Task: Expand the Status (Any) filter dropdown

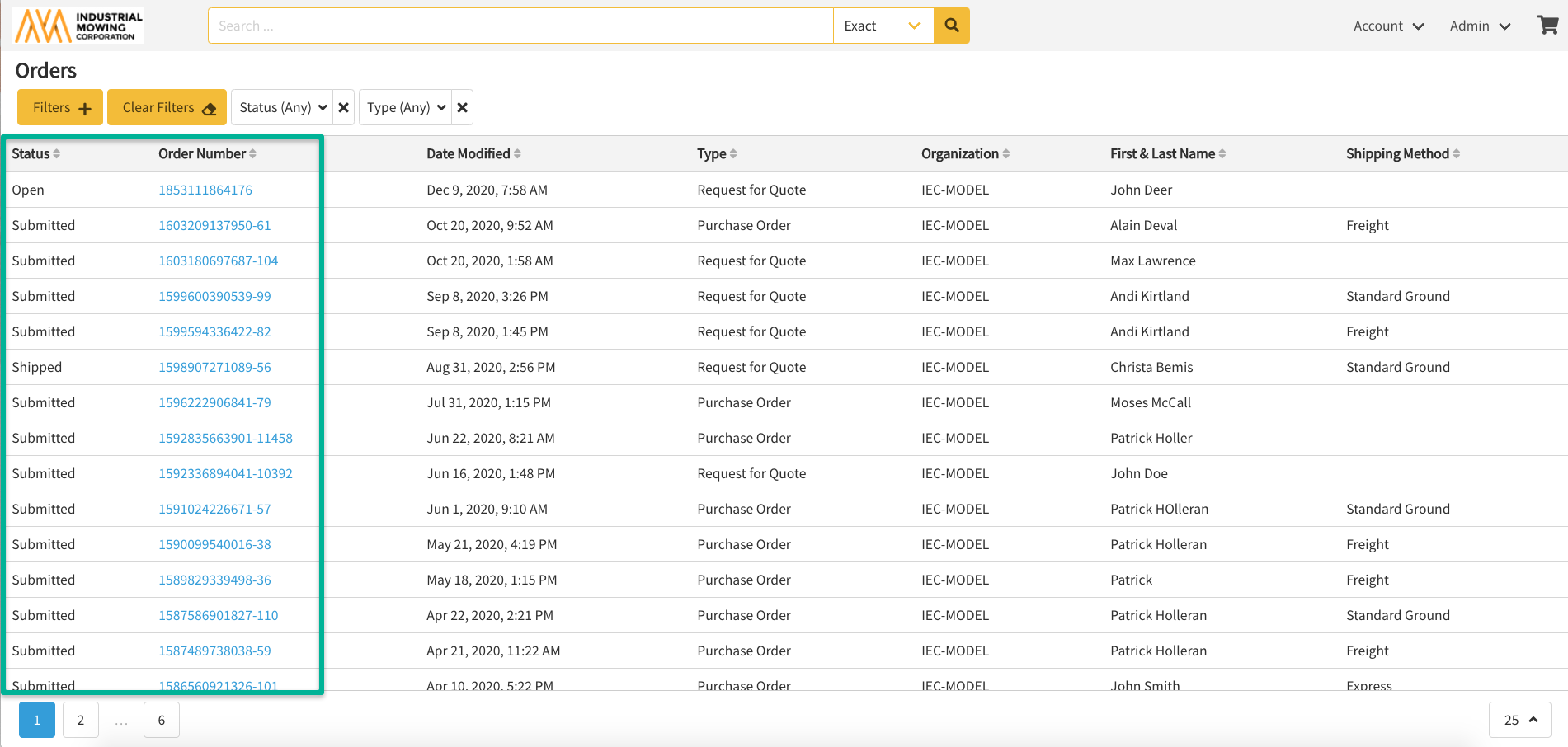Action: coord(282,107)
